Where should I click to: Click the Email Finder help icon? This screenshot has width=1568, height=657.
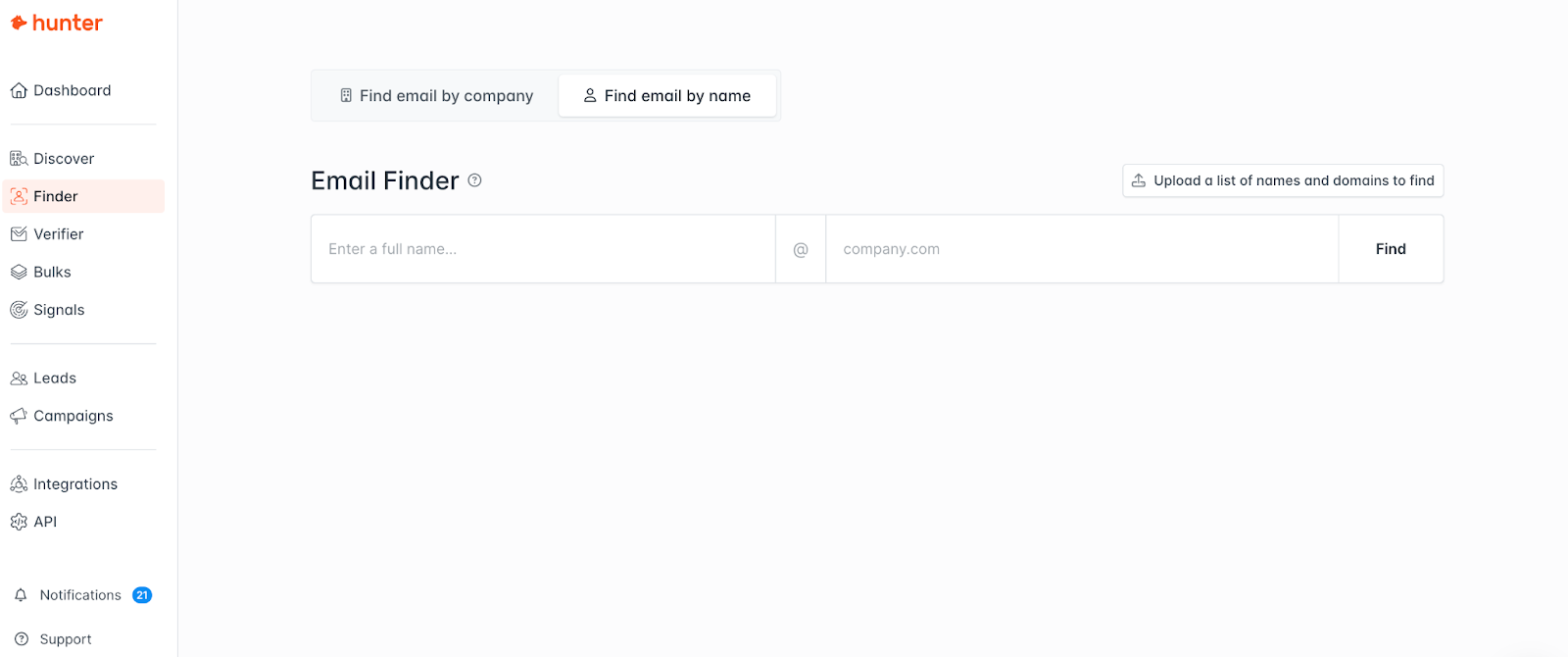(x=474, y=180)
